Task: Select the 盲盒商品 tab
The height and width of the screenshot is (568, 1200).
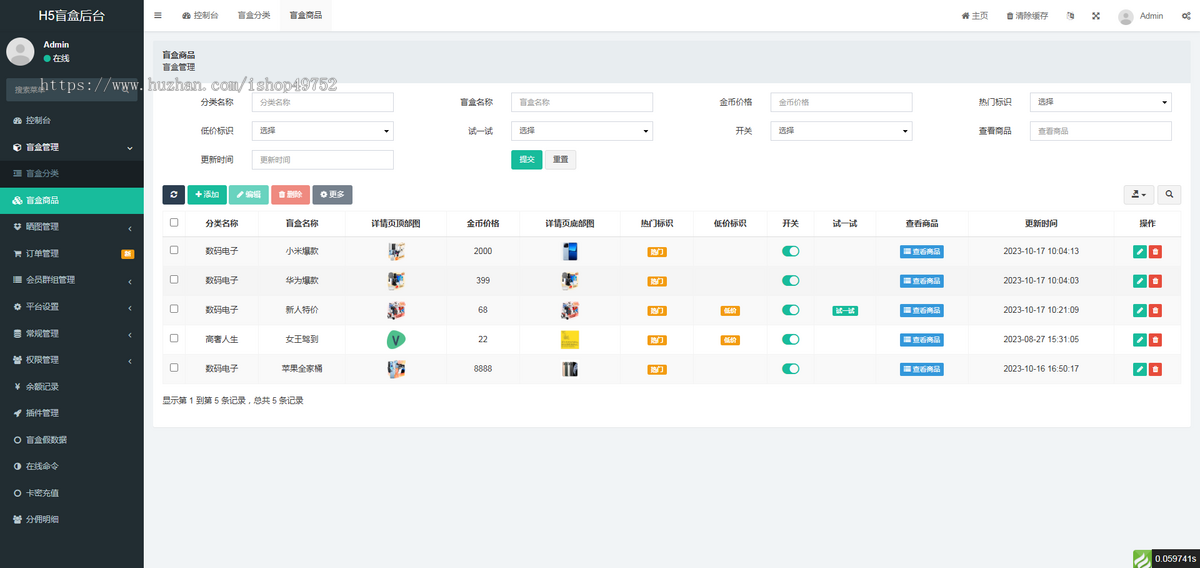Action: pos(305,16)
